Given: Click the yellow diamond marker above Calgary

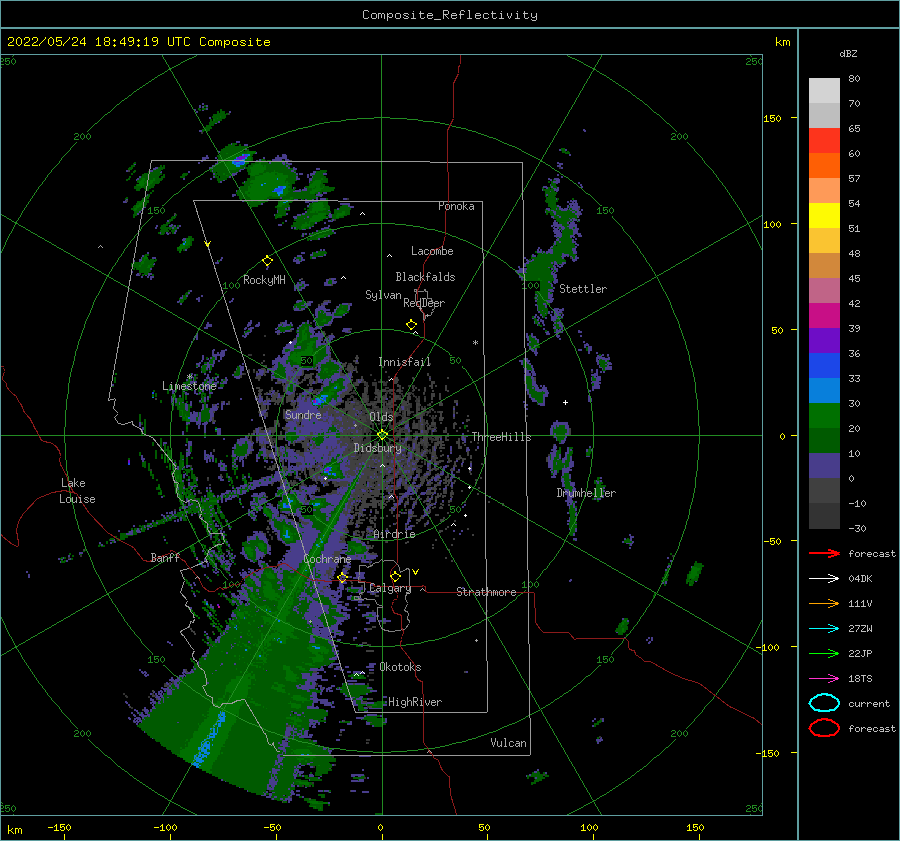Looking at the screenshot, I should pyautogui.click(x=395, y=576).
